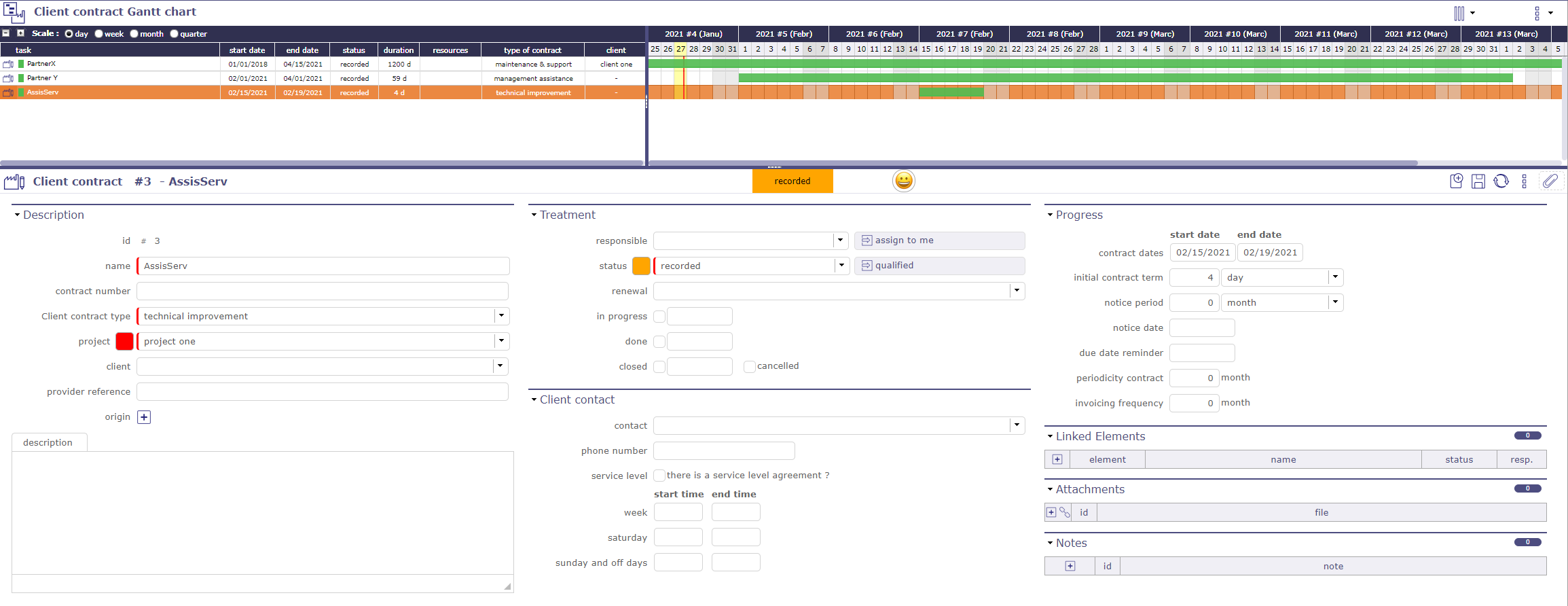Click the phone number input field
This screenshot has width=1568, height=606.
[x=724, y=450]
